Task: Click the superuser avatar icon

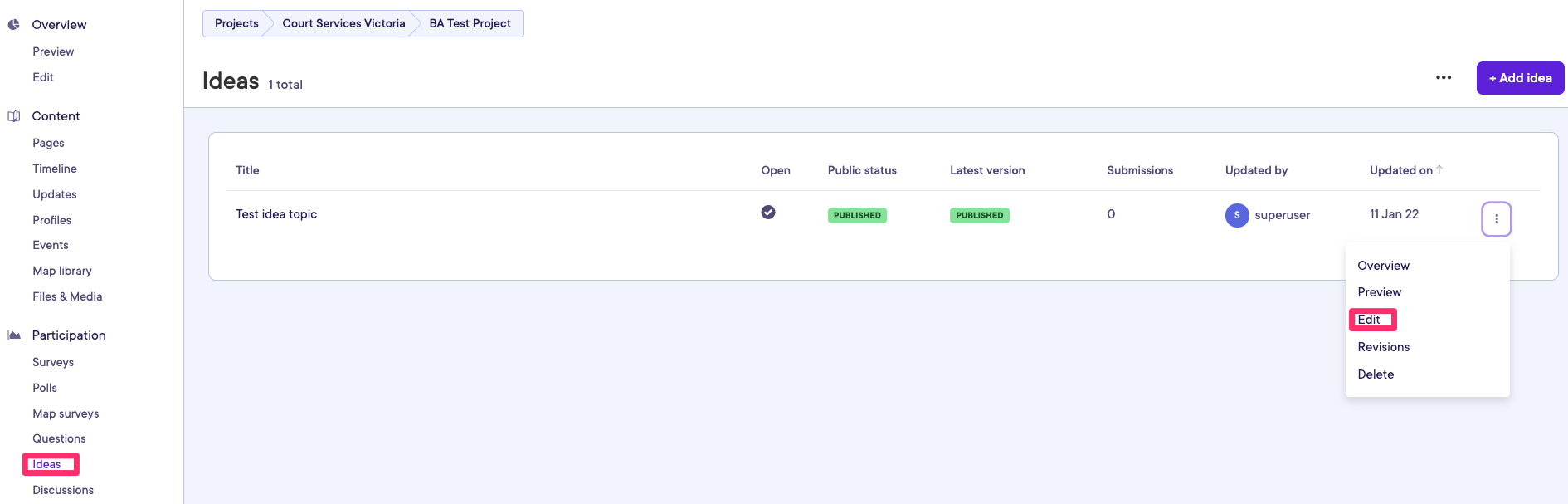Action: [1236, 215]
